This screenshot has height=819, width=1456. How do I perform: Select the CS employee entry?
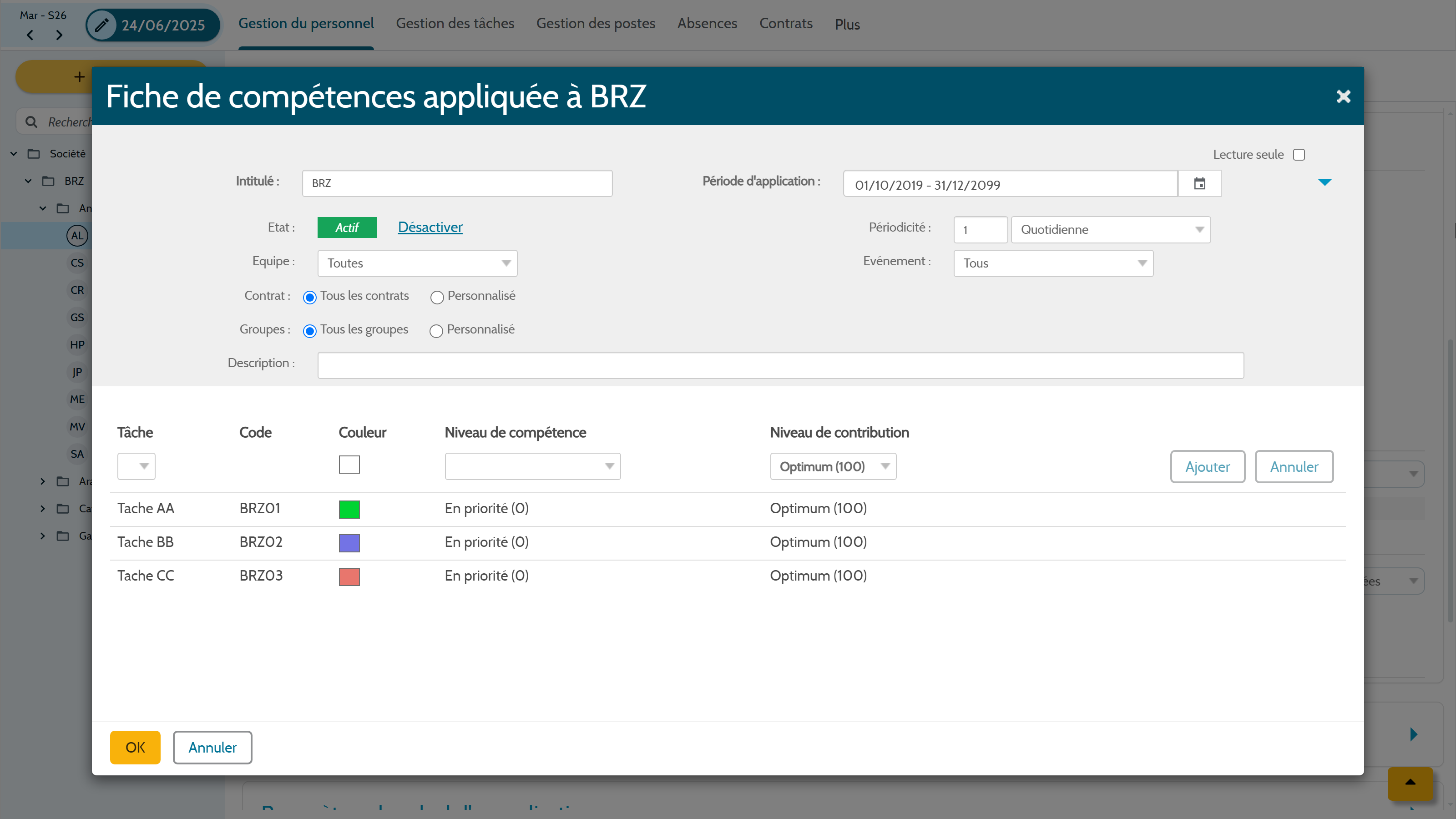pyautogui.click(x=77, y=263)
